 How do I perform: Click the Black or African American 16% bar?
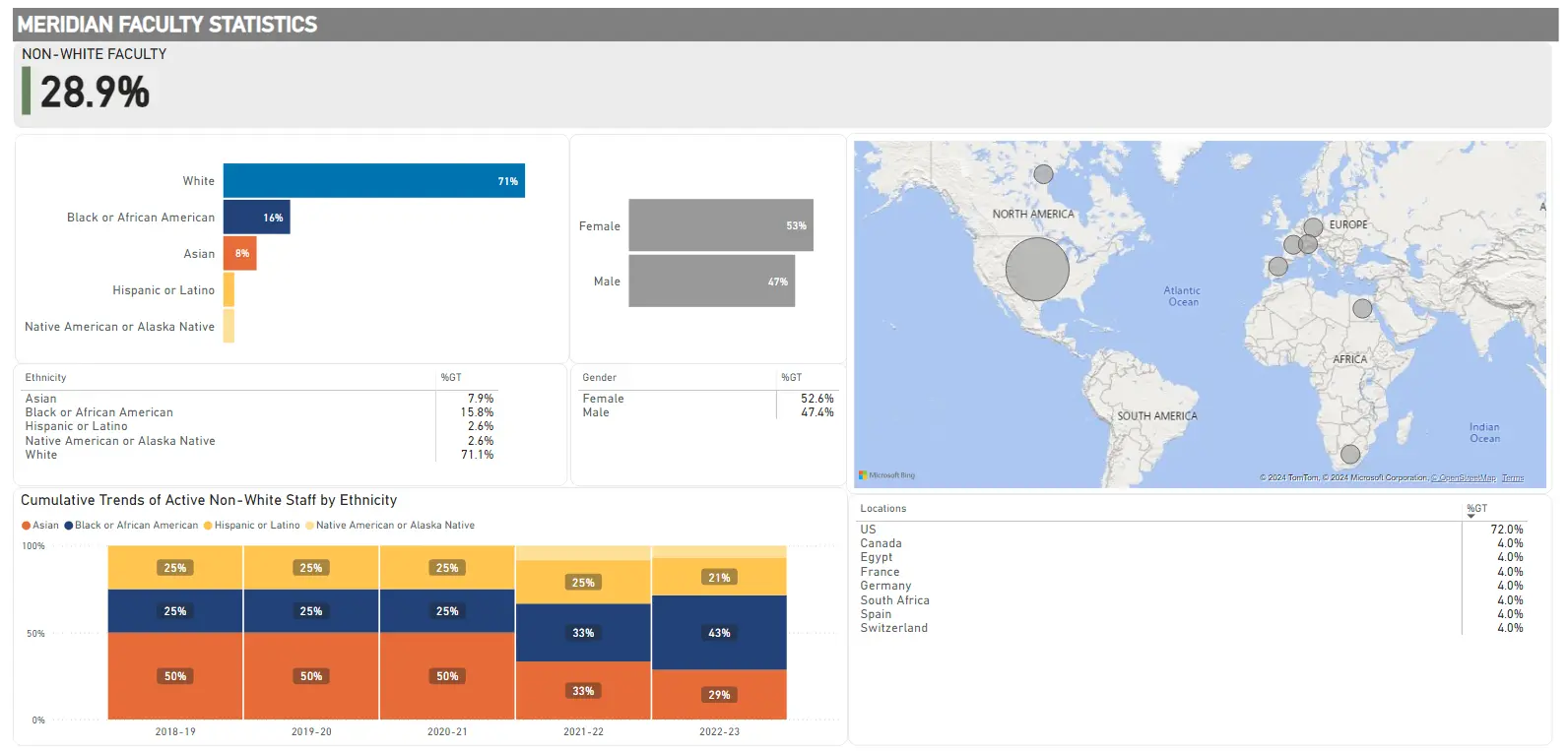click(x=257, y=218)
